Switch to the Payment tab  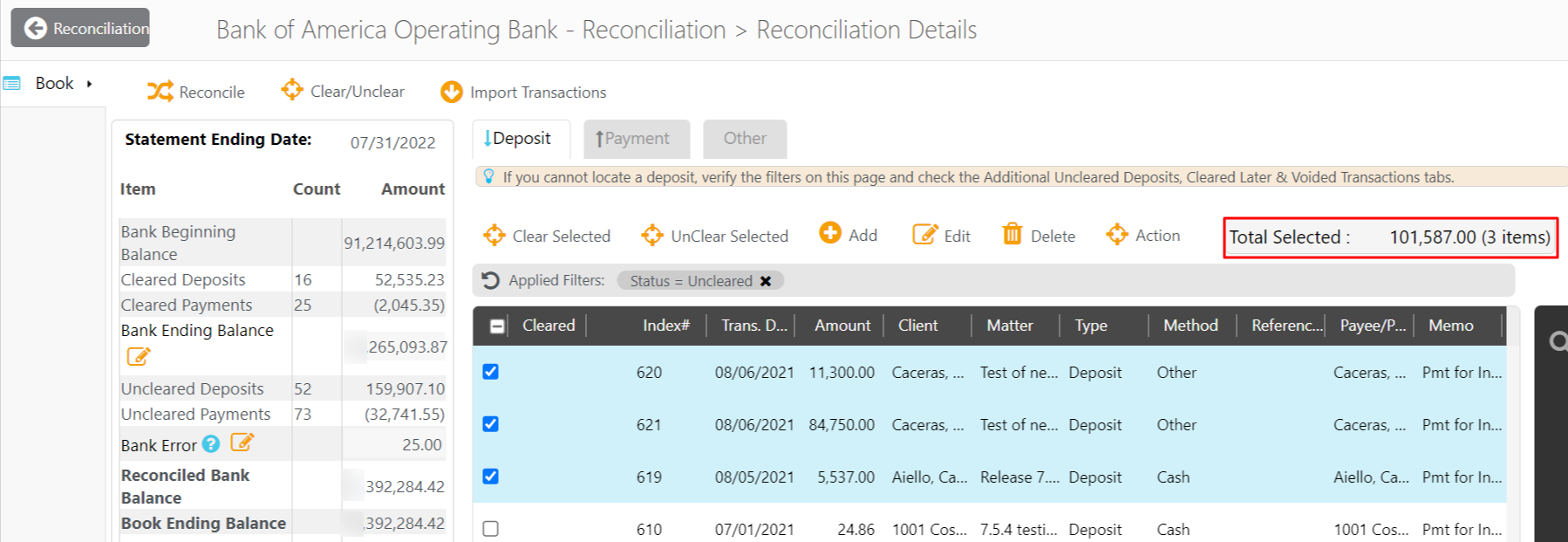click(x=636, y=139)
